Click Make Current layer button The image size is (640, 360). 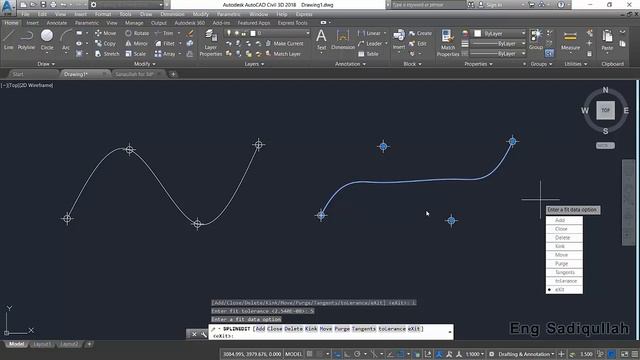(284, 43)
